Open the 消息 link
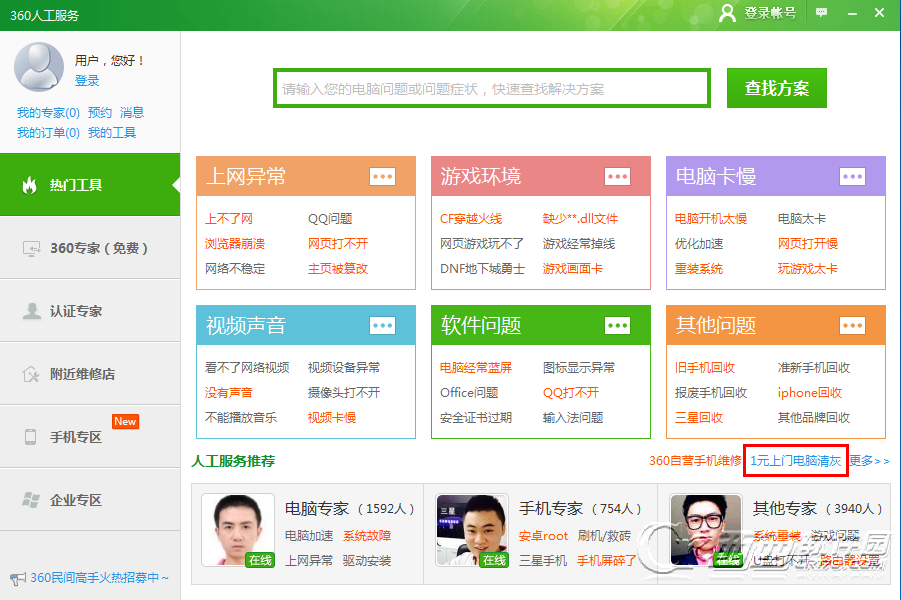Screen dimensions: 901x600 pos(132,113)
